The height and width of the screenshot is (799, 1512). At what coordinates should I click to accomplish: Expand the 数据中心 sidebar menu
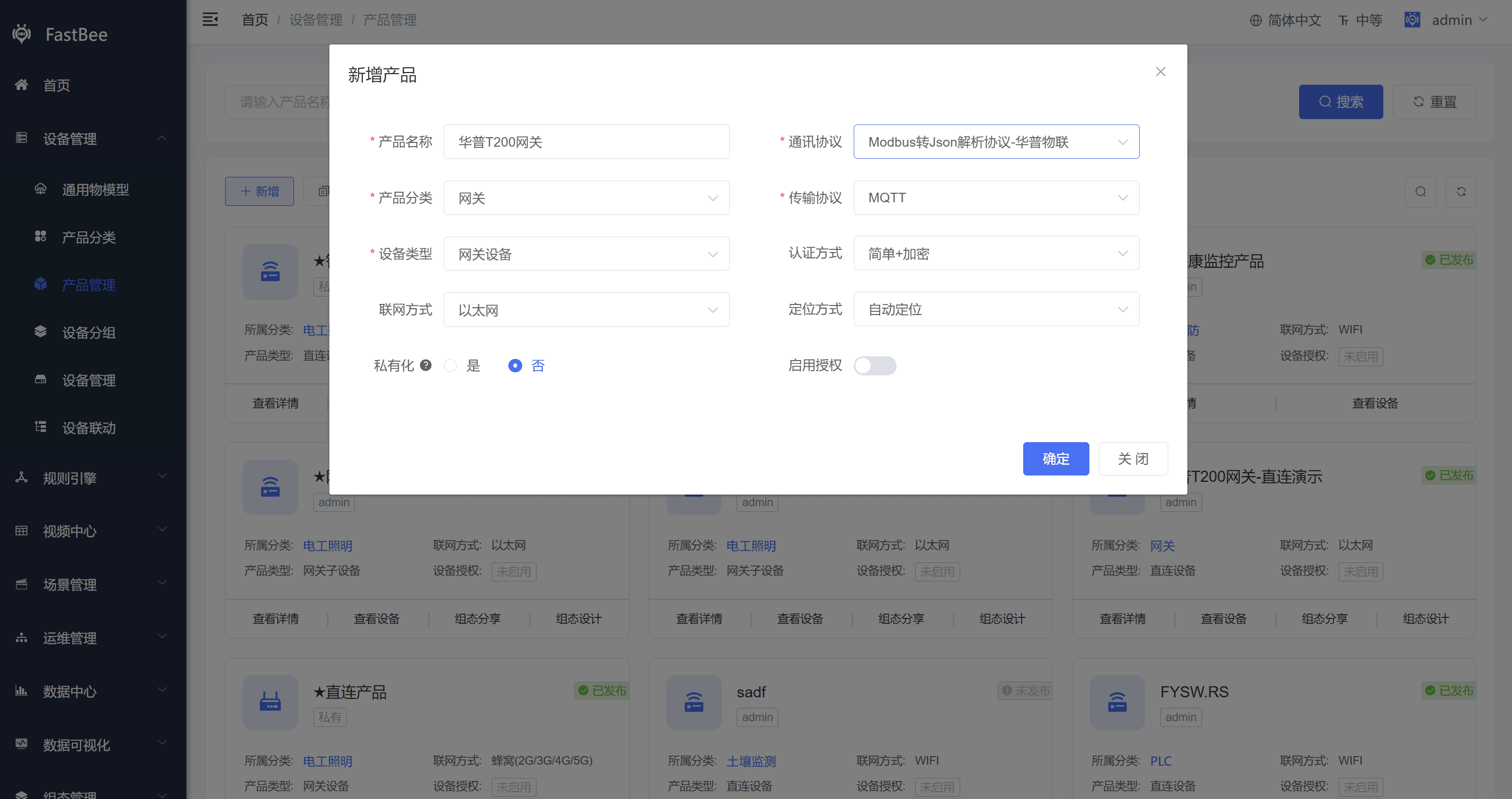[93, 691]
